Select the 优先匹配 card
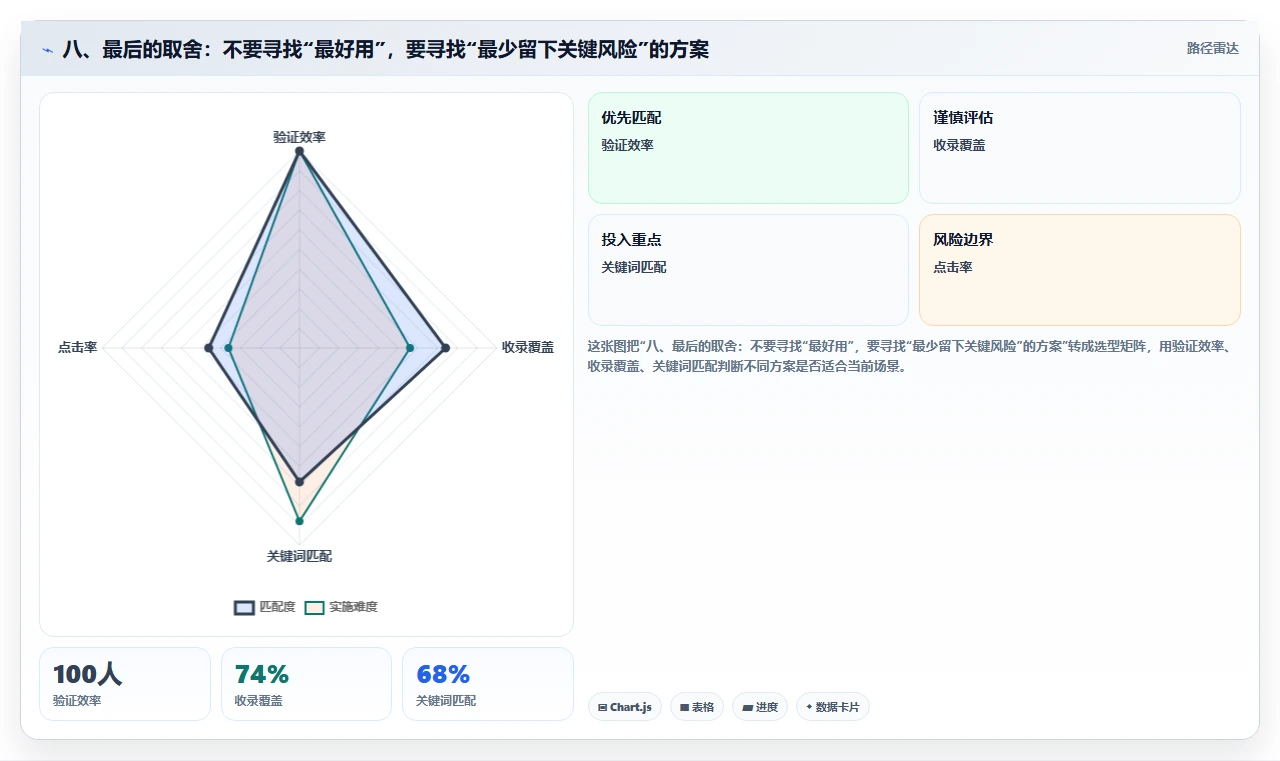The height and width of the screenshot is (761, 1280). (x=748, y=148)
